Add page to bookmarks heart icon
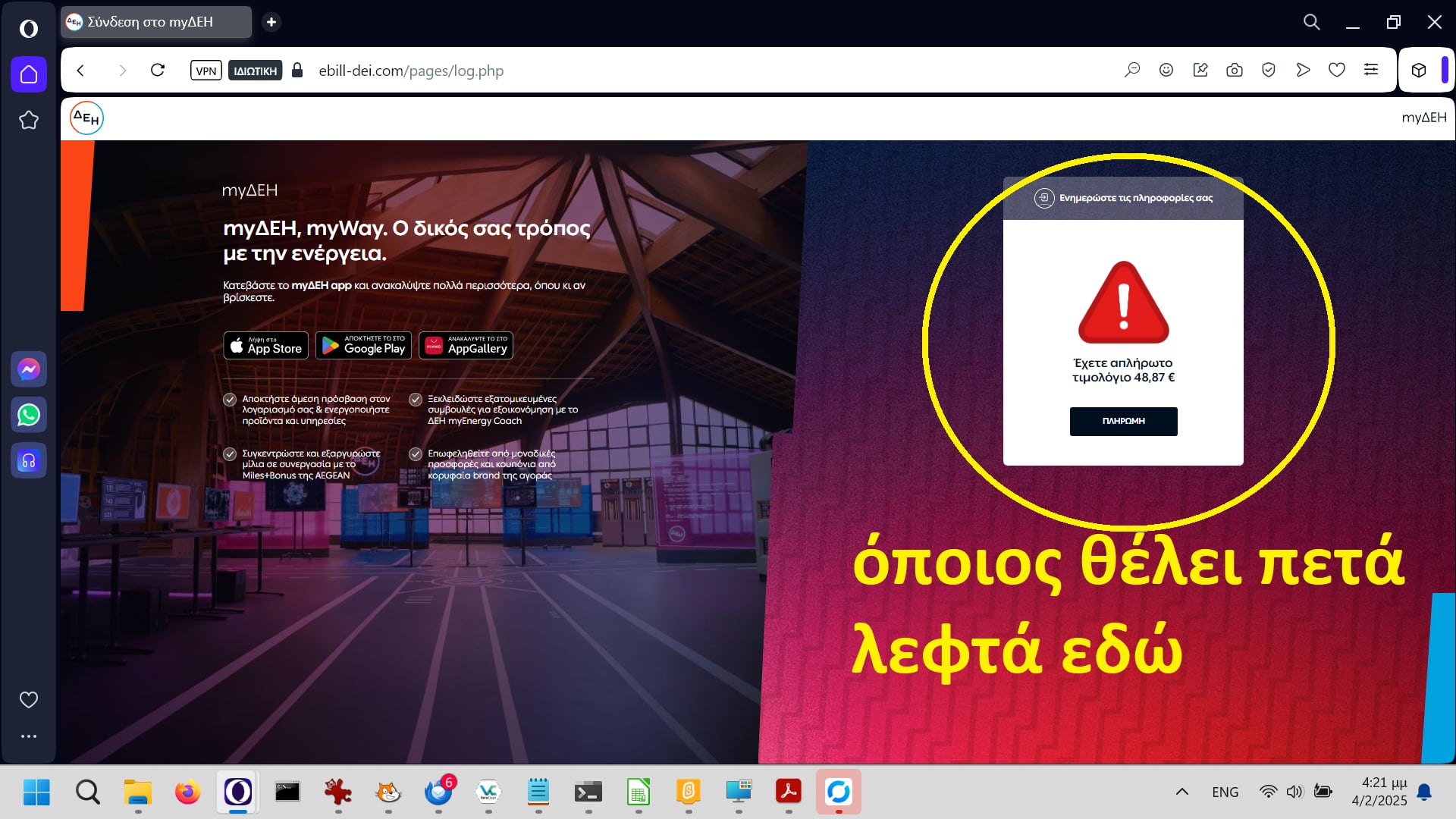 click(x=1336, y=71)
